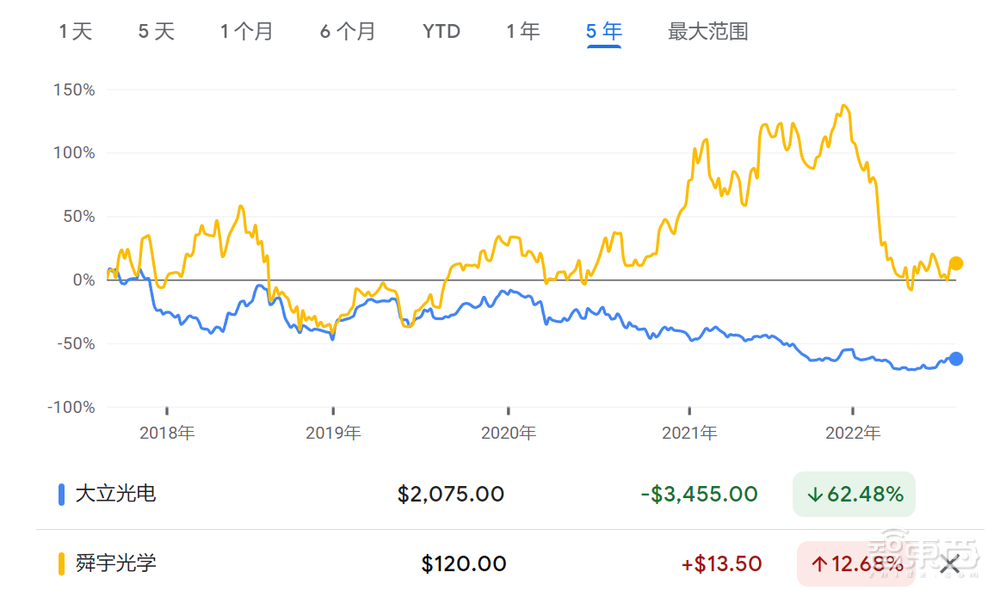The image size is (1000, 597).
Task: Select the 1年 time range
Action: 523,31
